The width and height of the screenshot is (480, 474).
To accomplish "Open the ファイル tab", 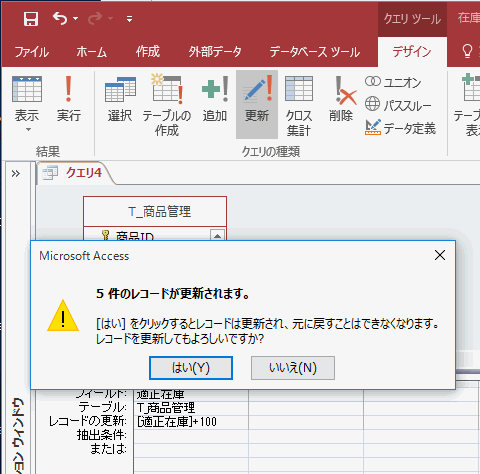I will click(32, 52).
